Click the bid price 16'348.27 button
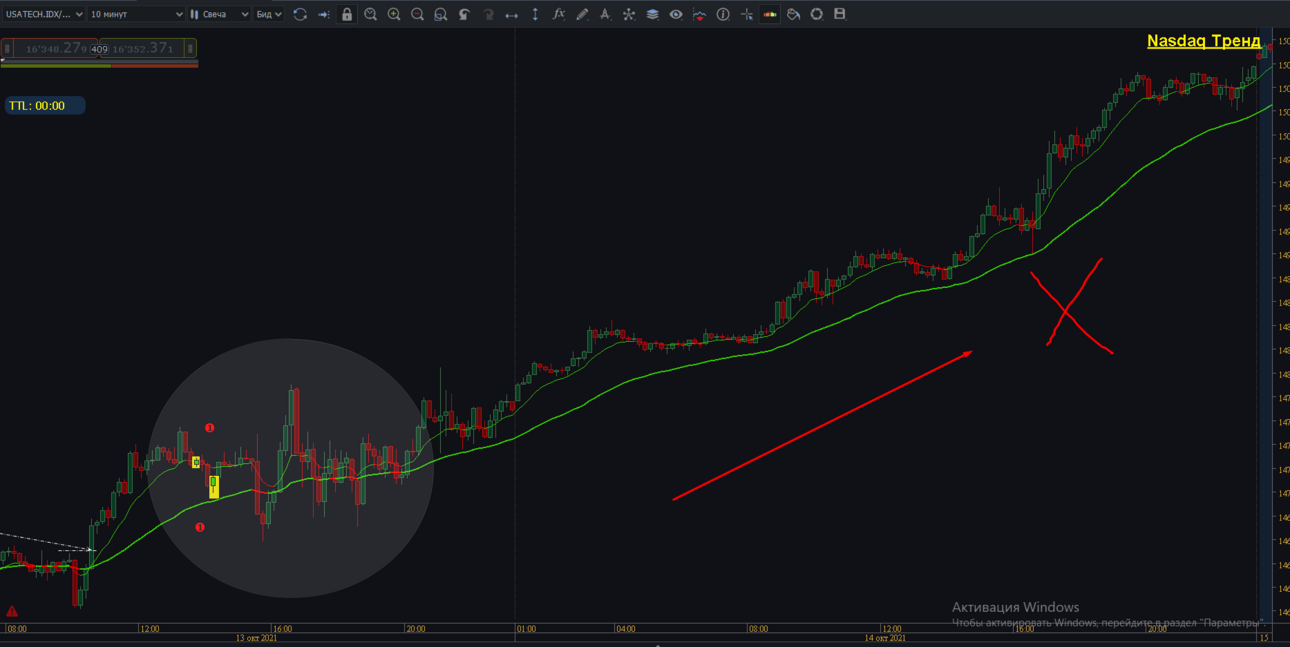 [48, 48]
